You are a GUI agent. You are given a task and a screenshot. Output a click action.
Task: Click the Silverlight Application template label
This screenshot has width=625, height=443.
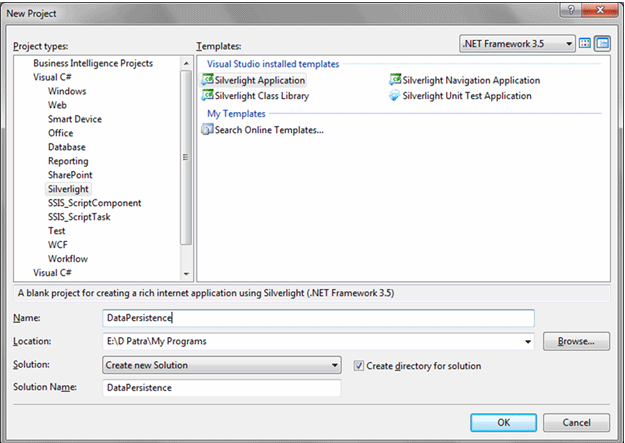[x=260, y=80]
